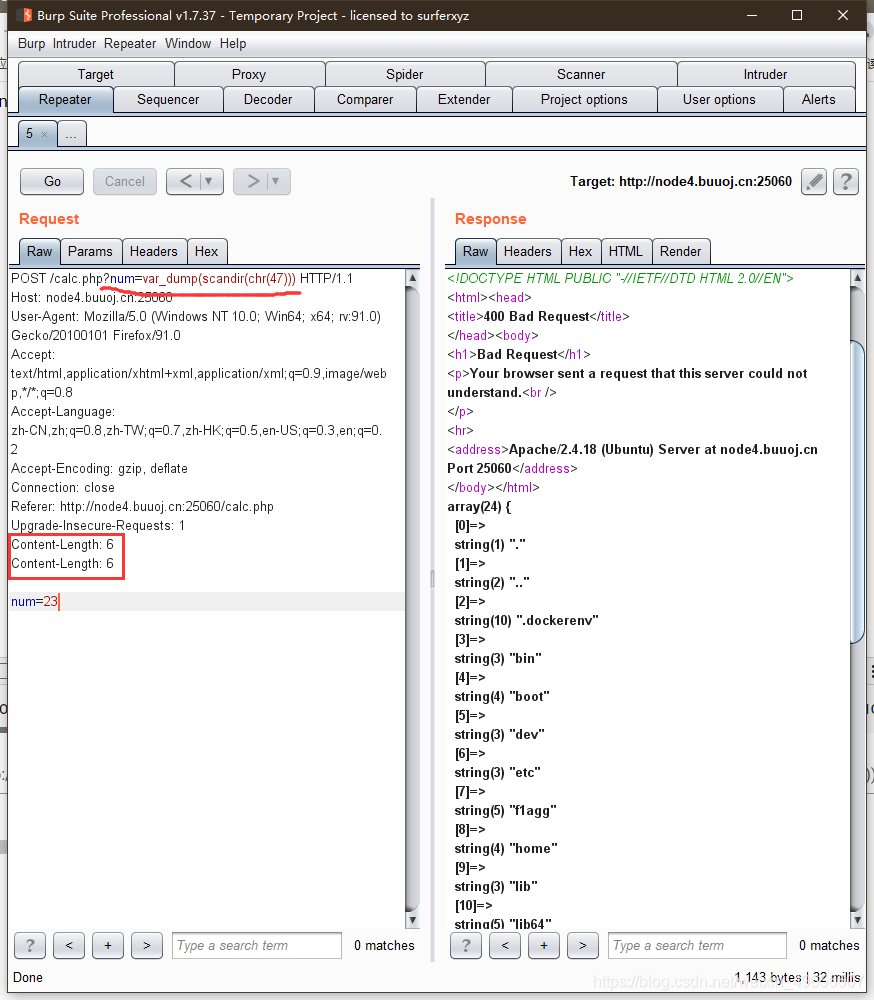Select Request Raw view tab

coord(40,251)
